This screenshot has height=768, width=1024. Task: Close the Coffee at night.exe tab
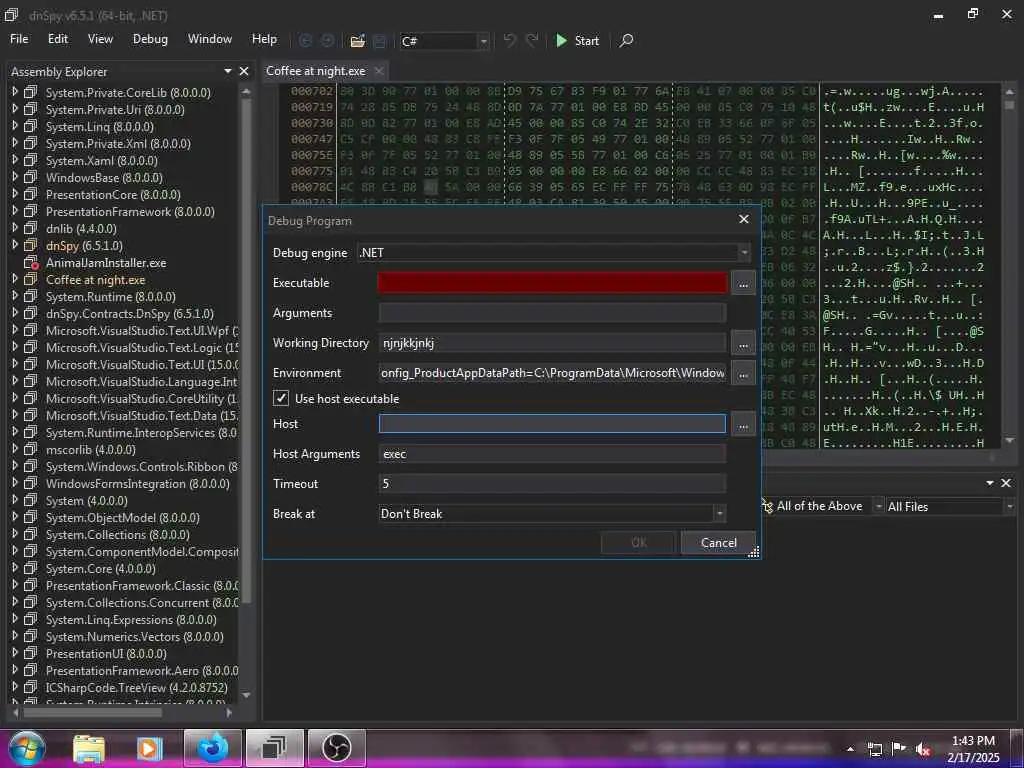[379, 71]
